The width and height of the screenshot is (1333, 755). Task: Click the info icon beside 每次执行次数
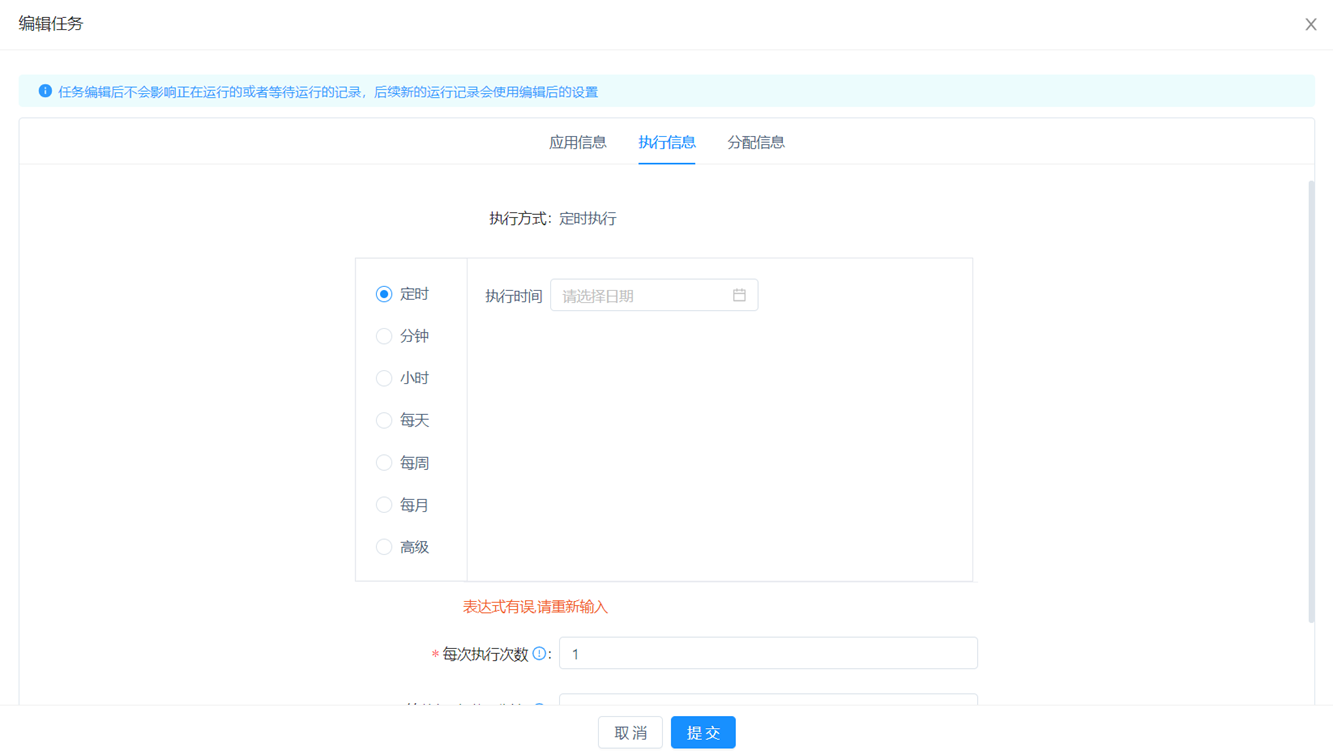[x=539, y=654]
